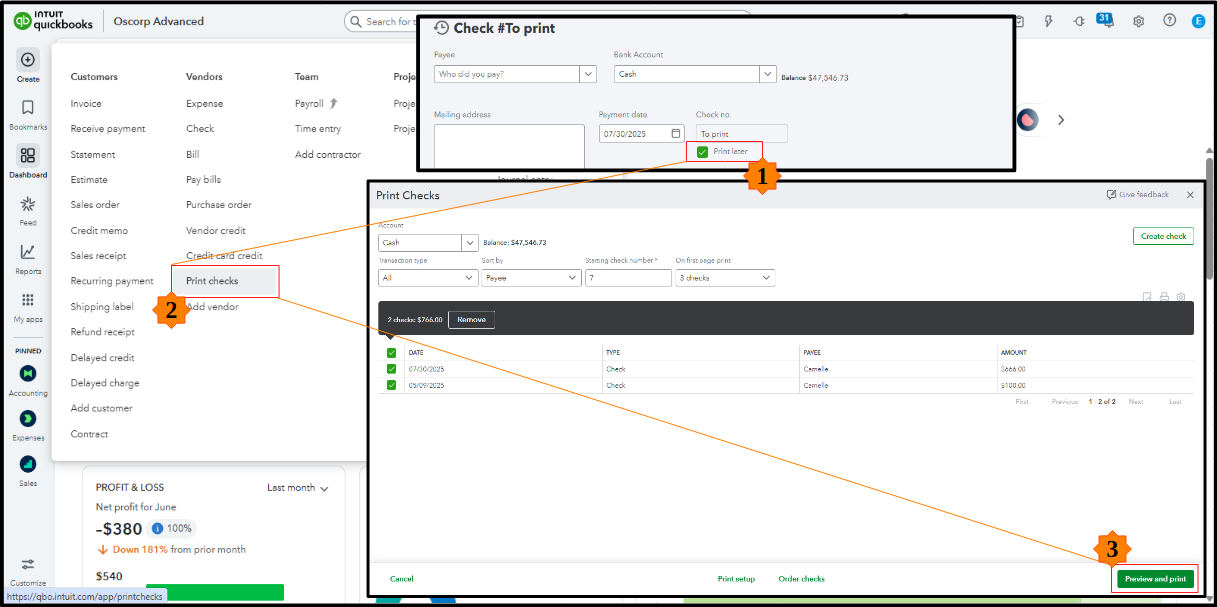
Task: Click the Preview and print button
Action: (x=1155, y=579)
